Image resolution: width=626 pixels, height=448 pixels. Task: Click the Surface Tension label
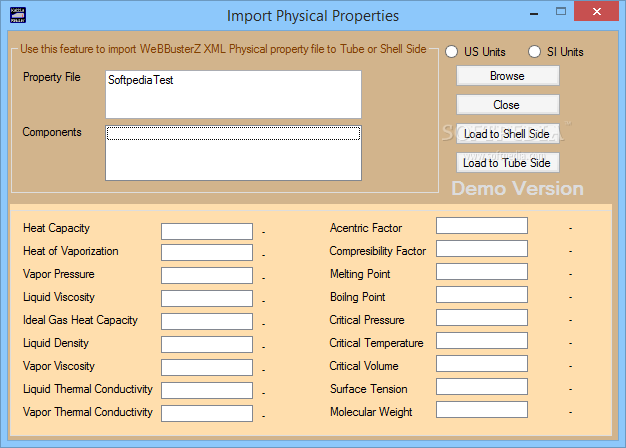(x=368, y=389)
